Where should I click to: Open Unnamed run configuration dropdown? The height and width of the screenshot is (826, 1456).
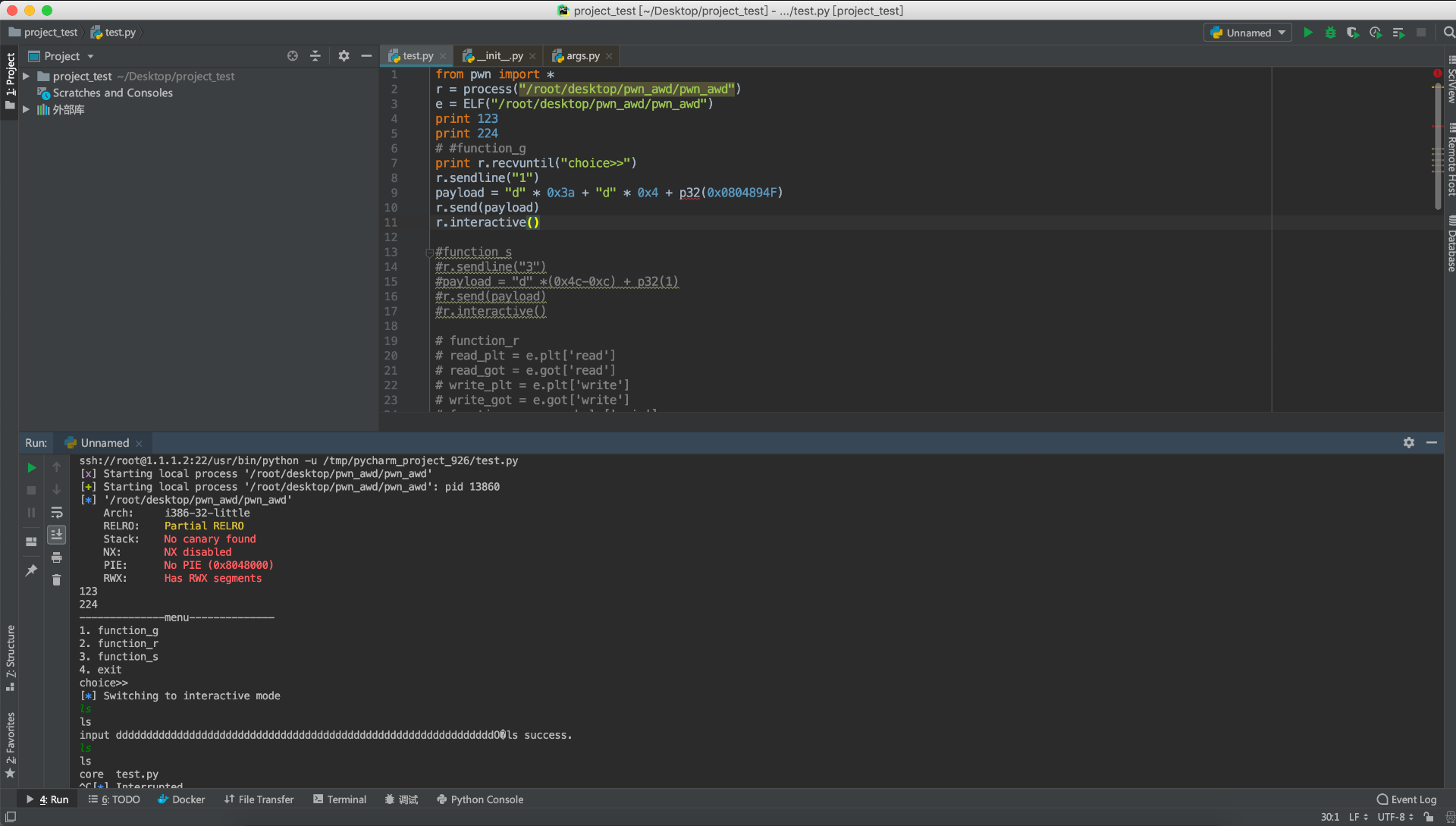click(x=1247, y=33)
